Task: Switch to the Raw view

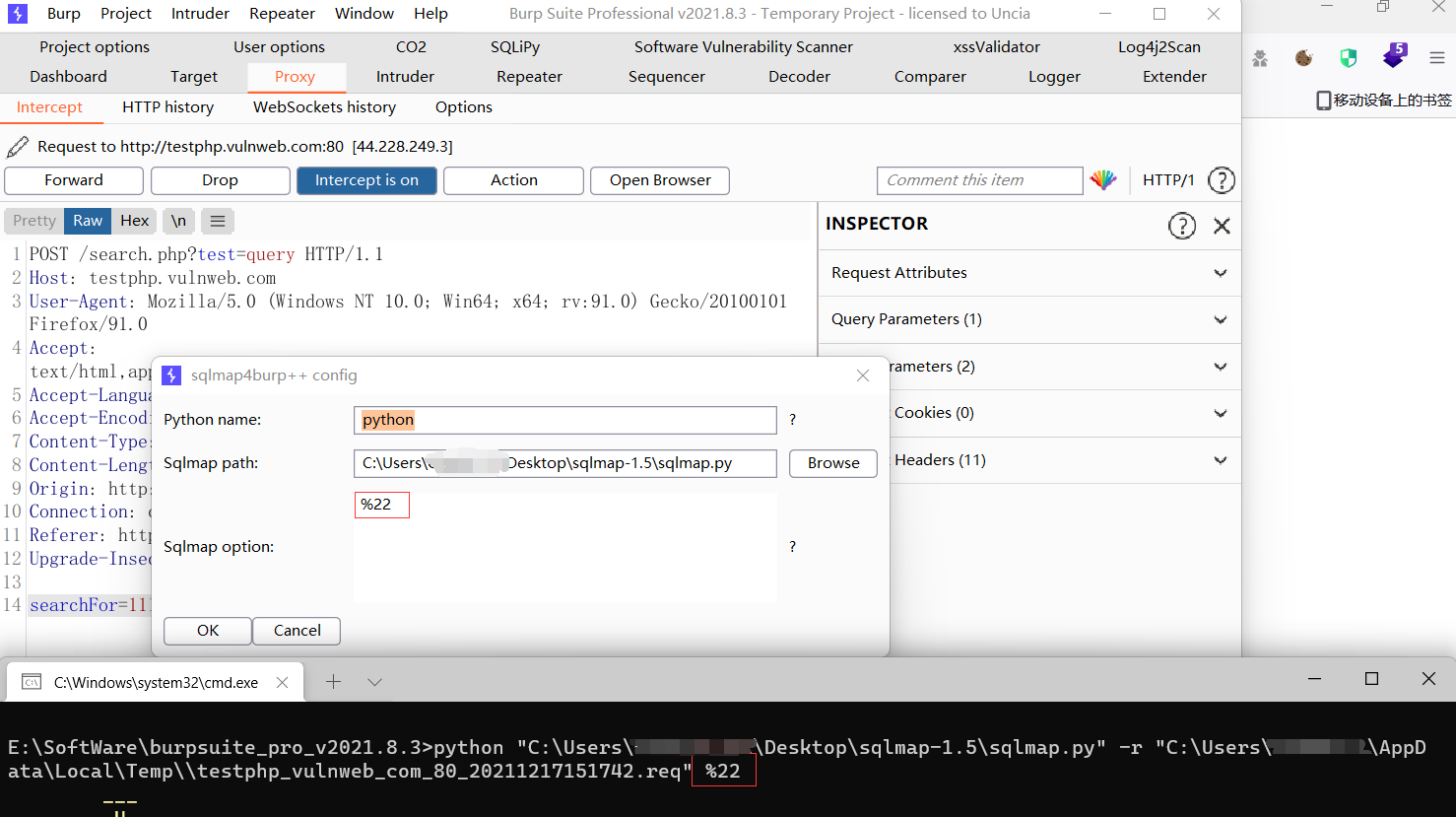Action: click(x=88, y=221)
